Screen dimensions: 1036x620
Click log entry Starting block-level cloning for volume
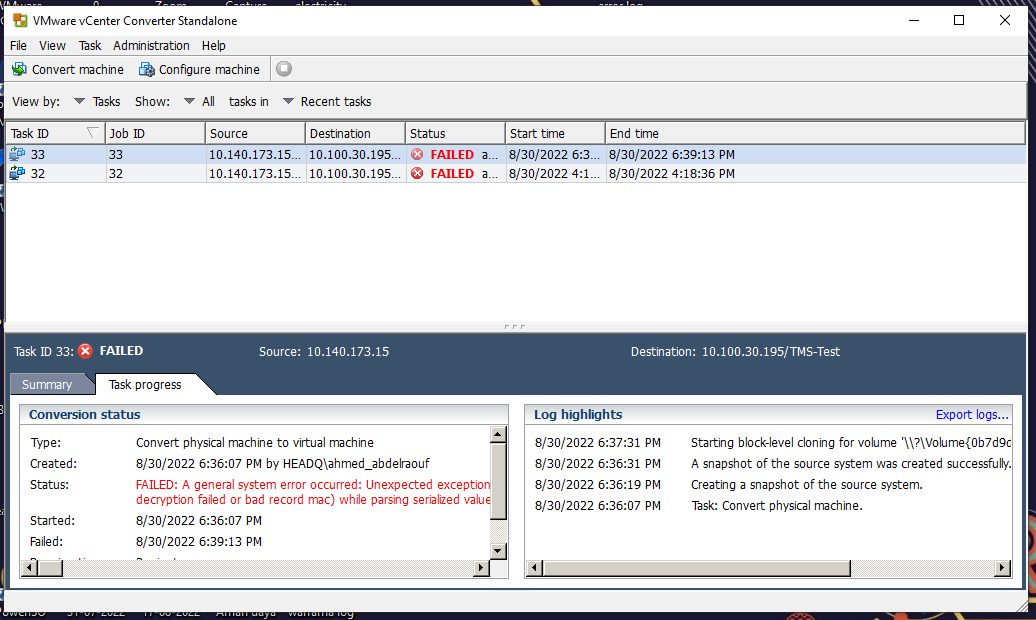click(x=851, y=442)
